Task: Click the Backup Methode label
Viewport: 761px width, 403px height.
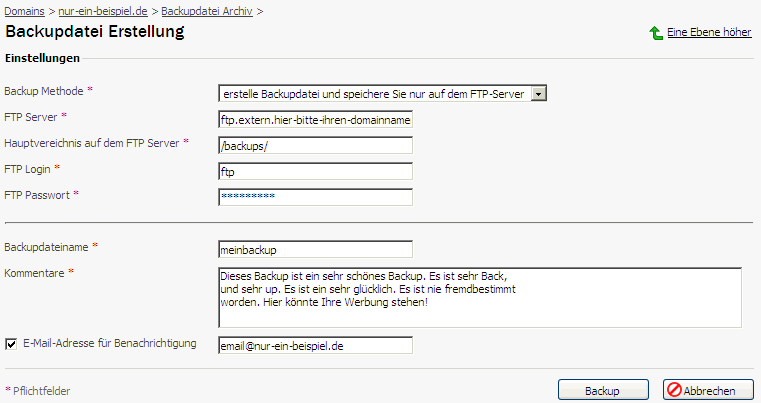Action: click(x=44, y=91)
